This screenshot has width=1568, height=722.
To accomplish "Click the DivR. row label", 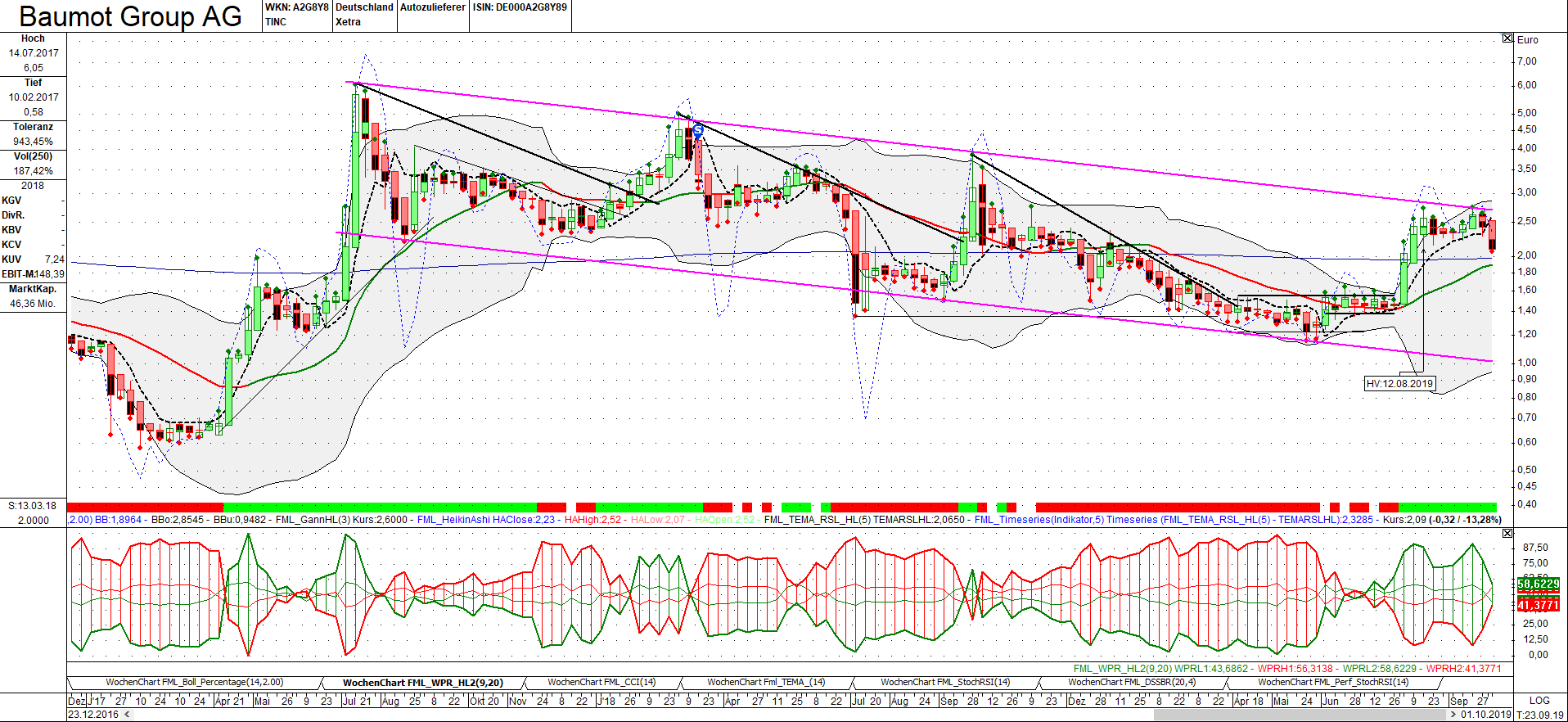I will pos(13,215).
